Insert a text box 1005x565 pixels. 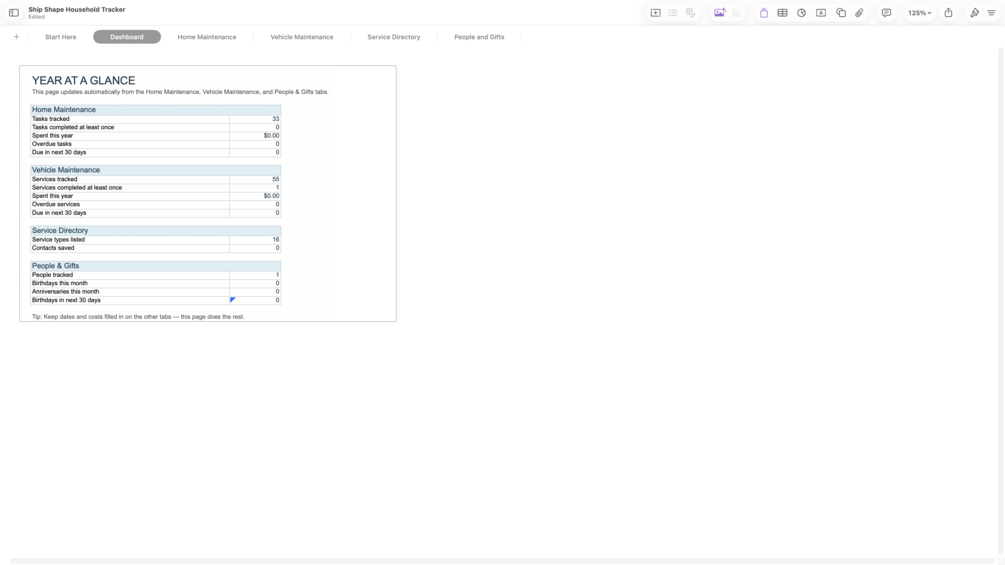(820, 13)
